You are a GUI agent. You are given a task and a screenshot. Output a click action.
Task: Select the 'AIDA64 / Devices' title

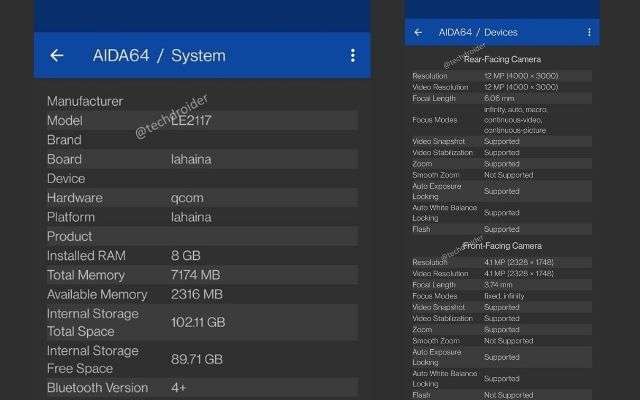478,32
